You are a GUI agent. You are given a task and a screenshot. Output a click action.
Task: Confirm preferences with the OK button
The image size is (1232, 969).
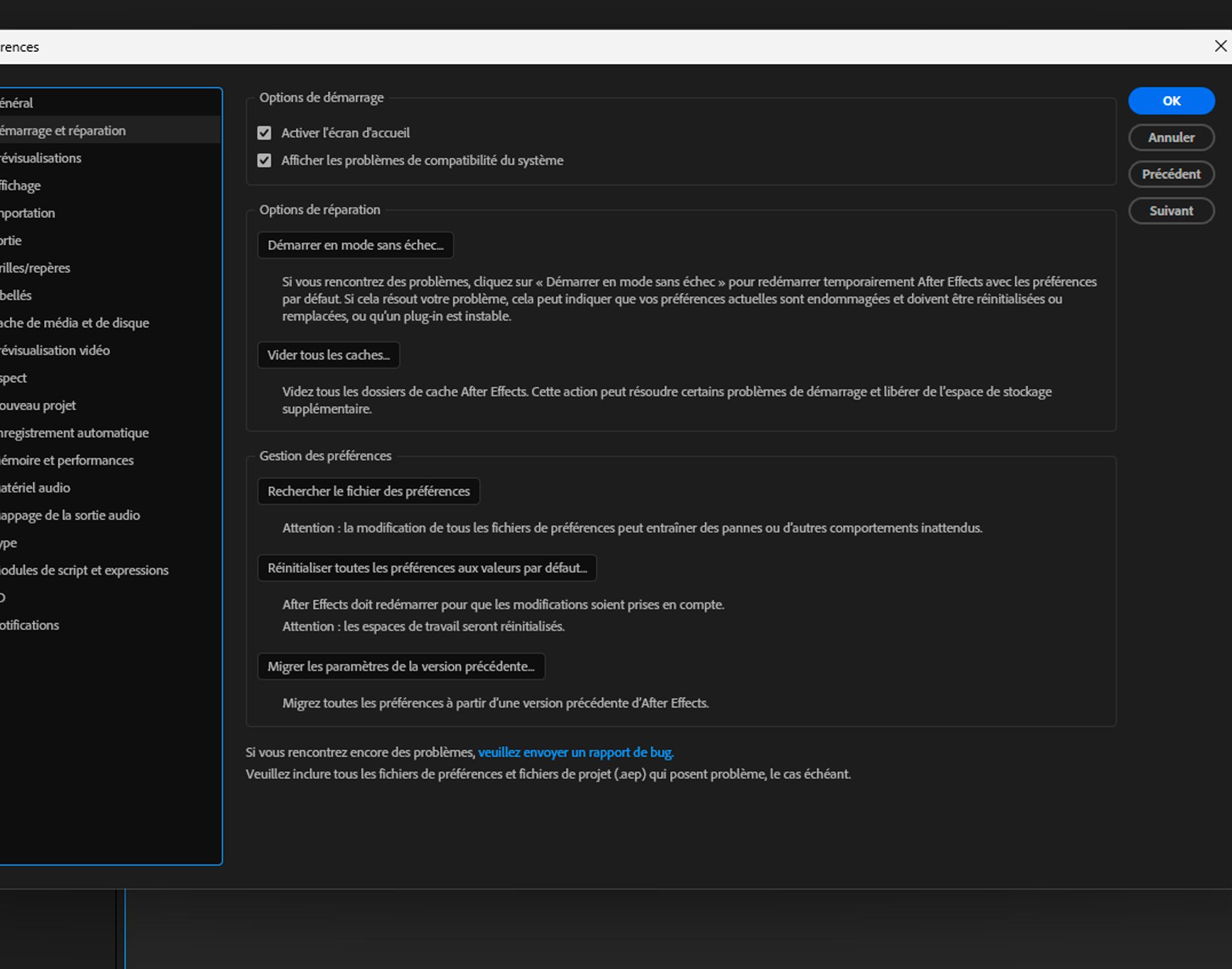click(x=1171, y=101)
